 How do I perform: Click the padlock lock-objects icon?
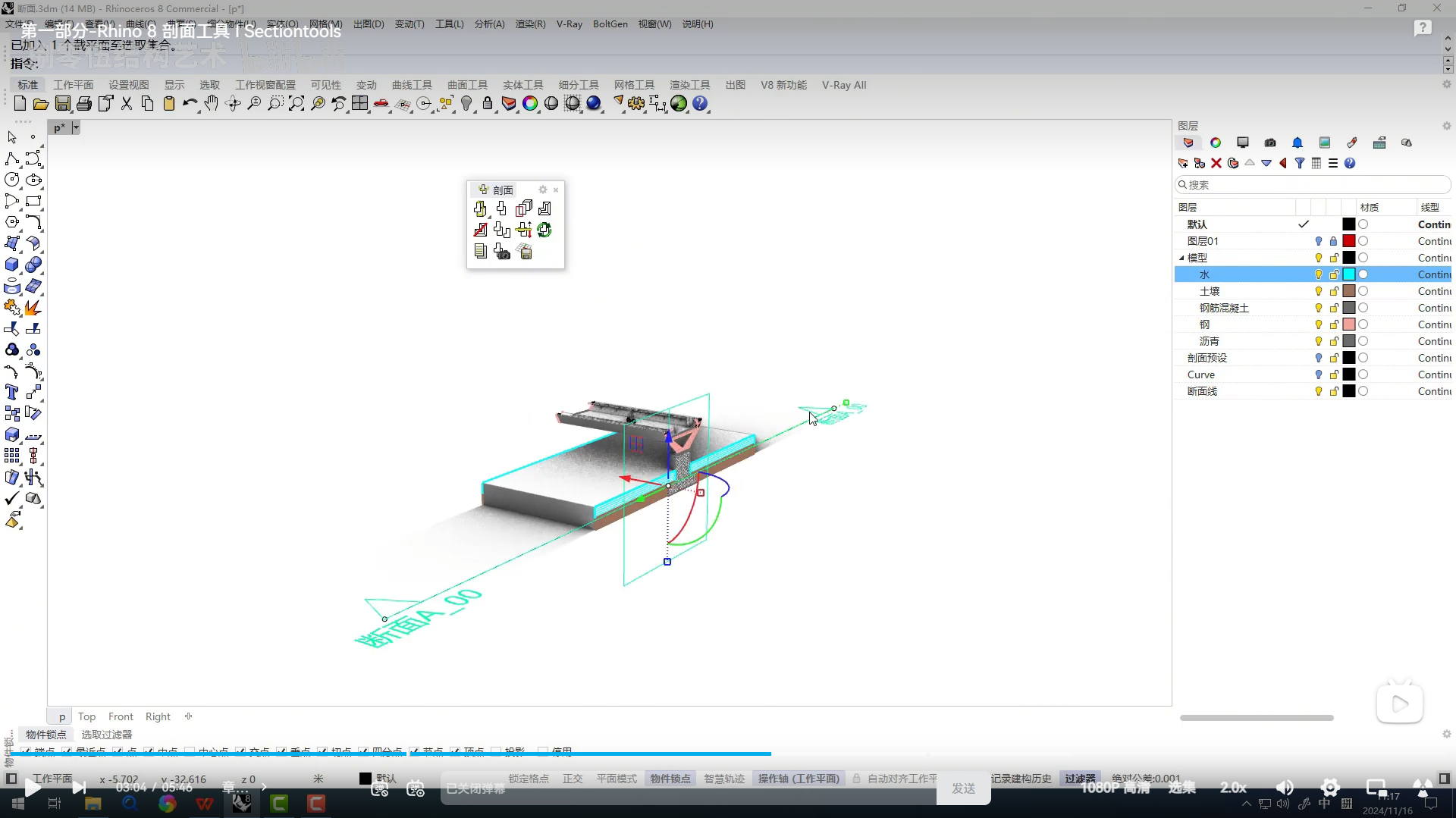click(x=488, y=104)
